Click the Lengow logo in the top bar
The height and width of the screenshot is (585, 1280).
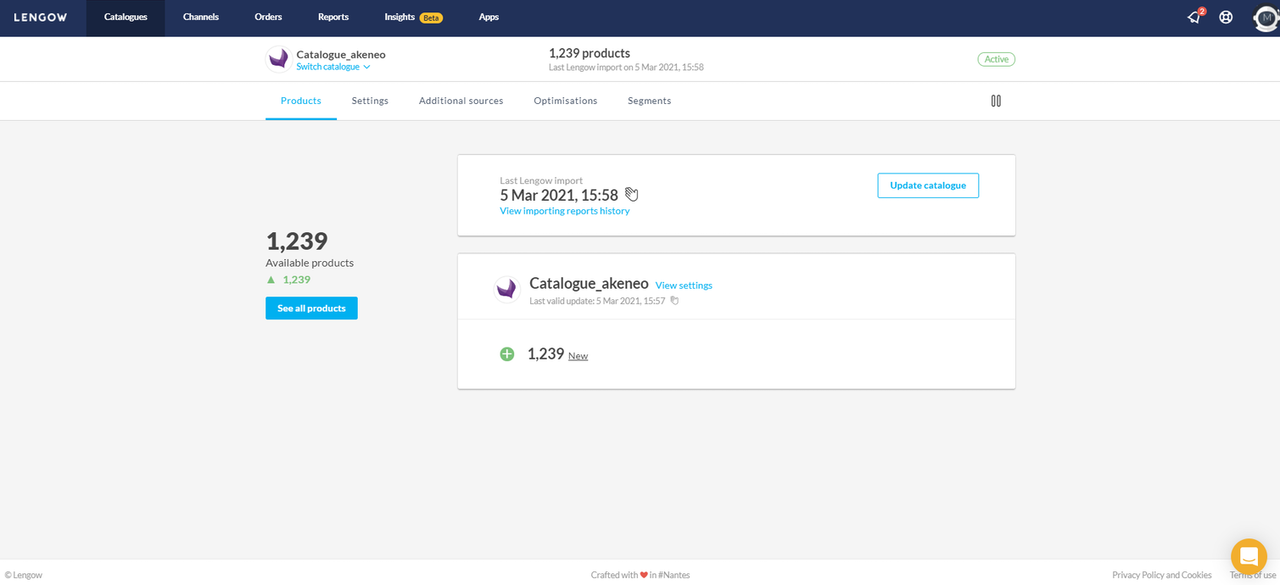(41, 17)
